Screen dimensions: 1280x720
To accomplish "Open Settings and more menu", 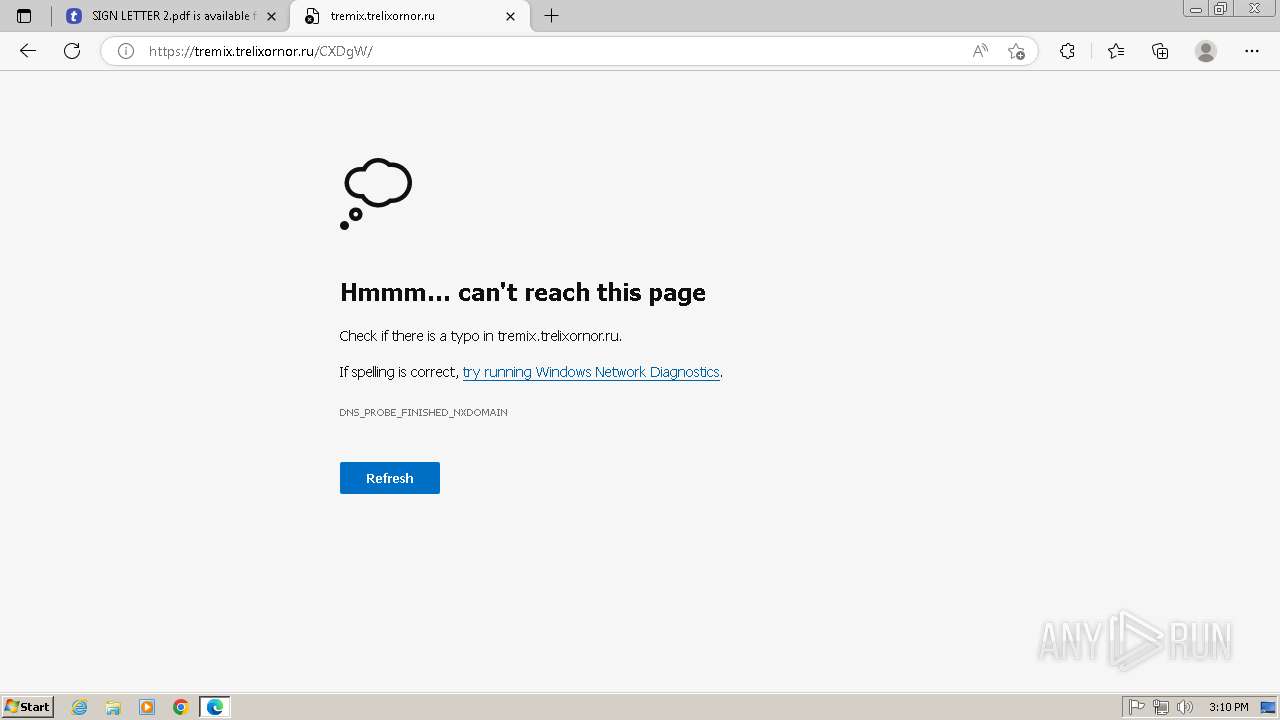I will pyautogui.click(x=1252, y=51).
